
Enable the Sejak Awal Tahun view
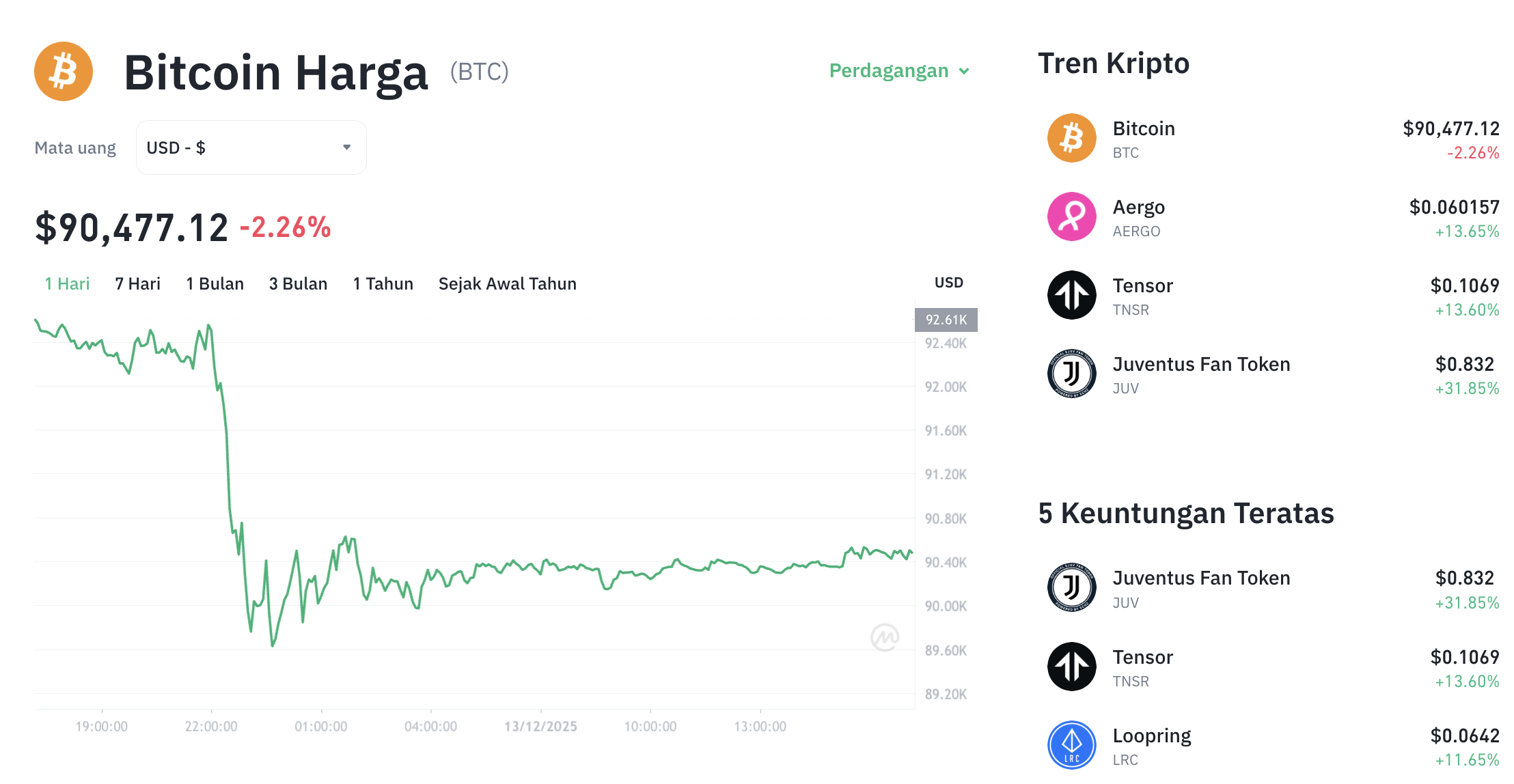(507, 283)
